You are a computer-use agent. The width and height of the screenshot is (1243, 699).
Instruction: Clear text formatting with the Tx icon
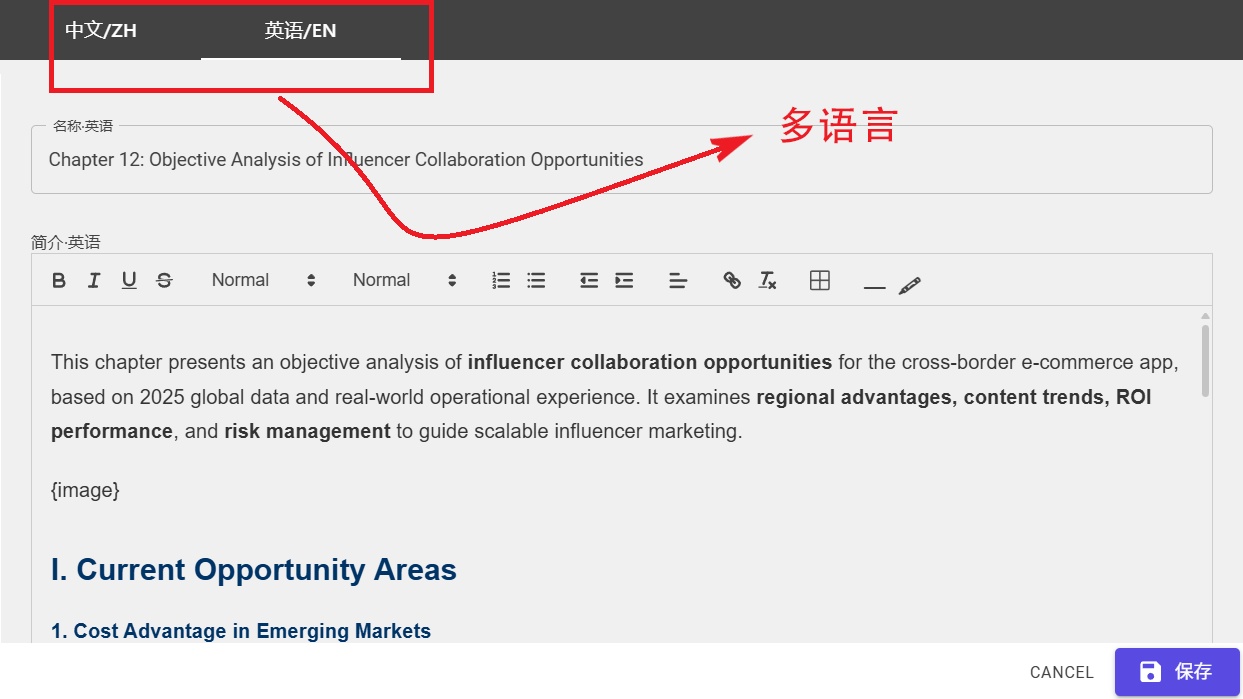pyautogui.click(x=767, y=281)
